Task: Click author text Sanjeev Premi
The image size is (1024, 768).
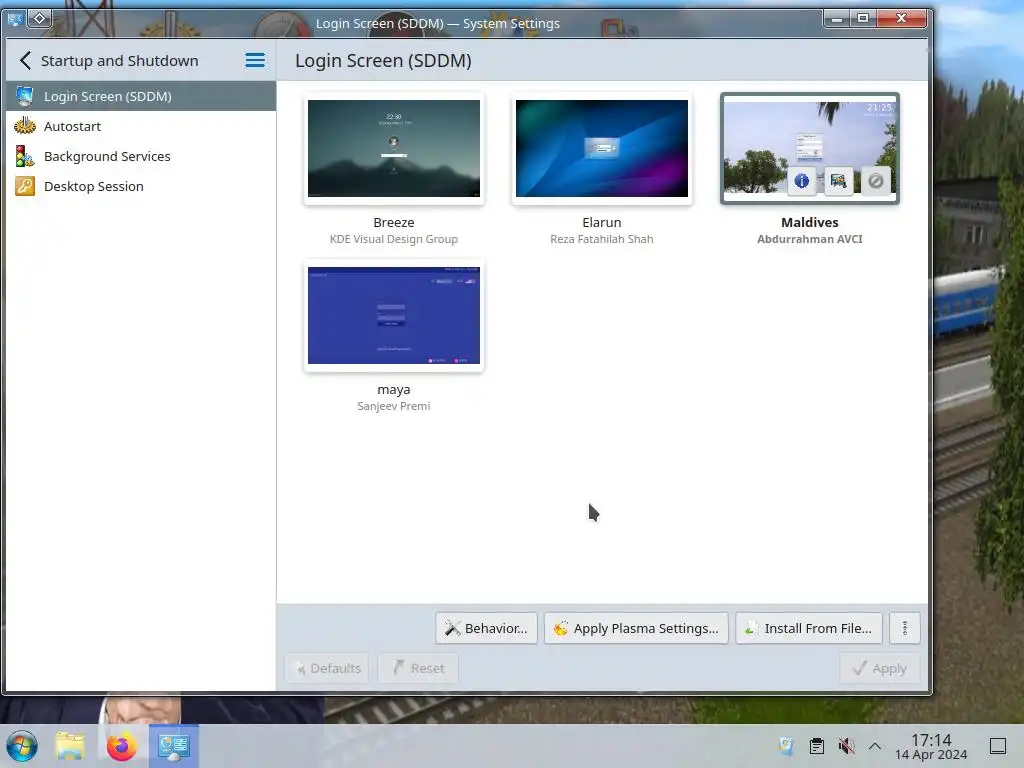Action: (394, 406)
